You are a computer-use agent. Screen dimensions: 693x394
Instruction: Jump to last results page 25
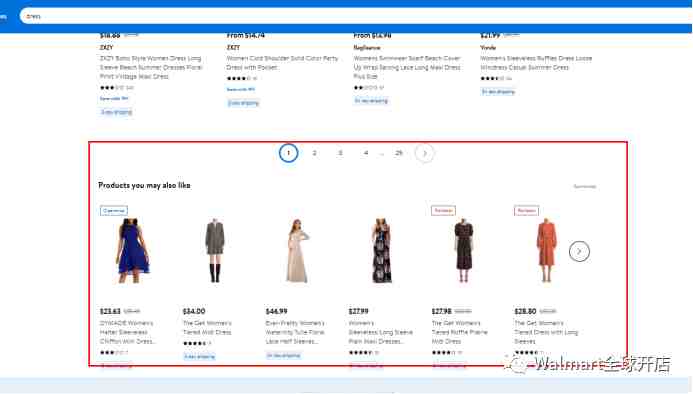[x=399, y=153]
